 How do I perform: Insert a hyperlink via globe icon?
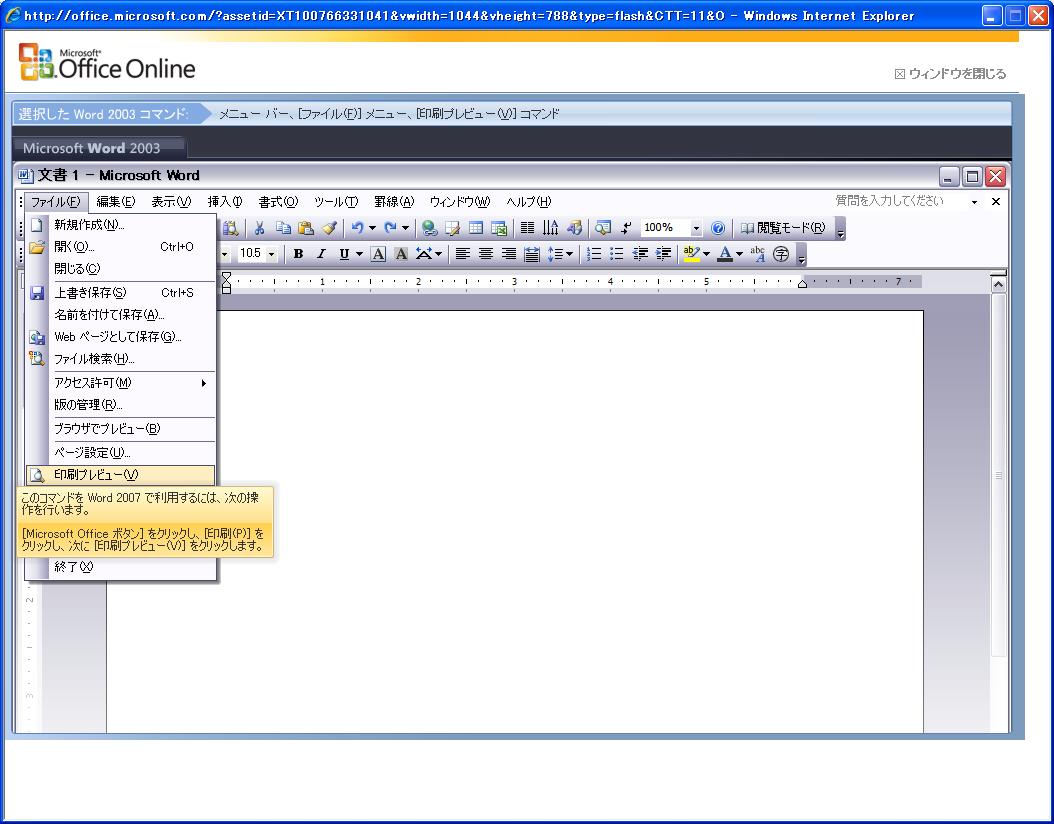[x=430, y=228]
